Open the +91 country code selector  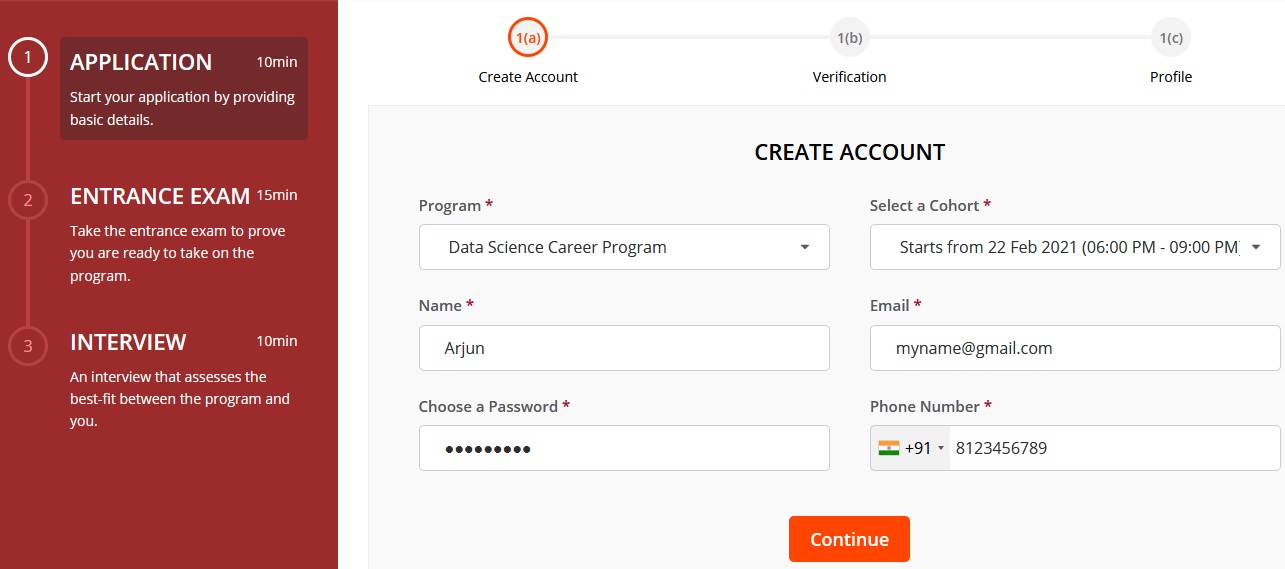click(911, 448)
